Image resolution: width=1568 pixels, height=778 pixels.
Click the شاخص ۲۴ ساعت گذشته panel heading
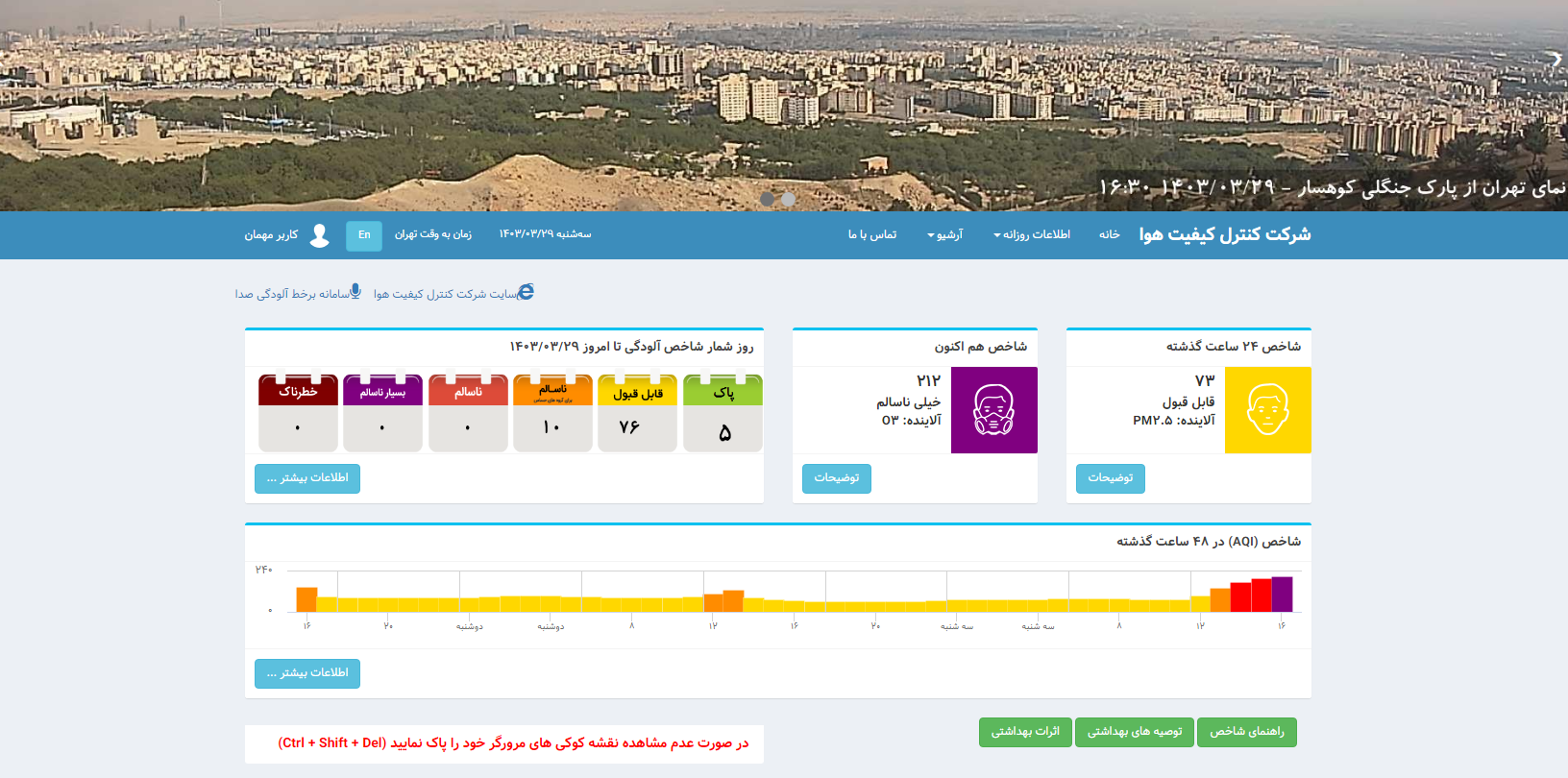click(1234, 347)
